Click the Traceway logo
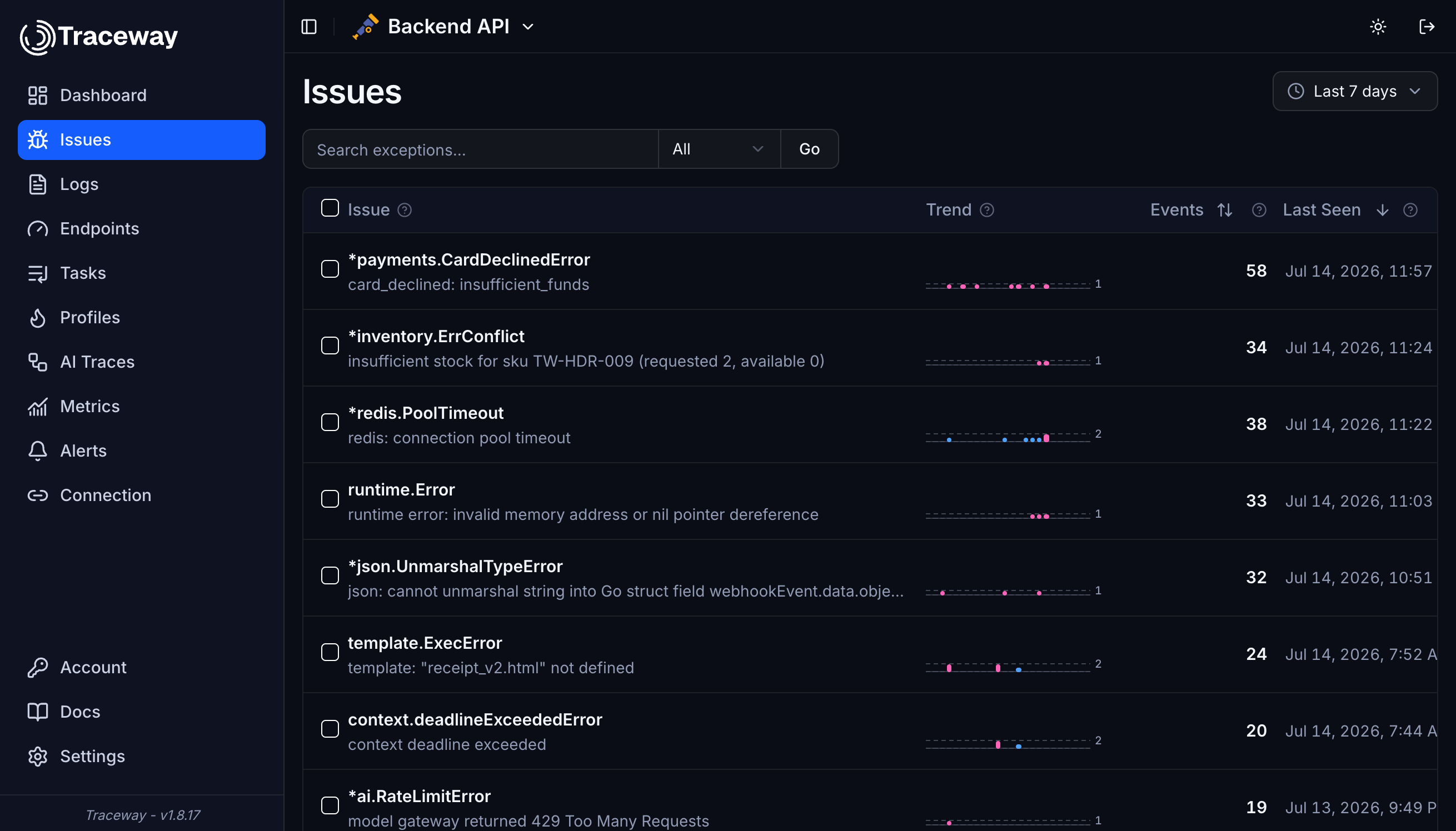1456x831 pixels. coord(99,37)
